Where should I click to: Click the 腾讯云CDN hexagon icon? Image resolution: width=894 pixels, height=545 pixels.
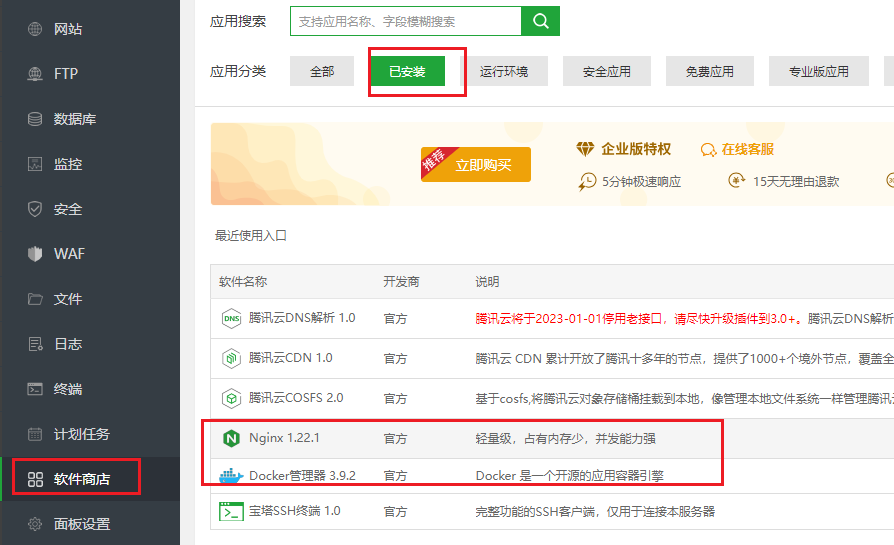tap(231, 358)
